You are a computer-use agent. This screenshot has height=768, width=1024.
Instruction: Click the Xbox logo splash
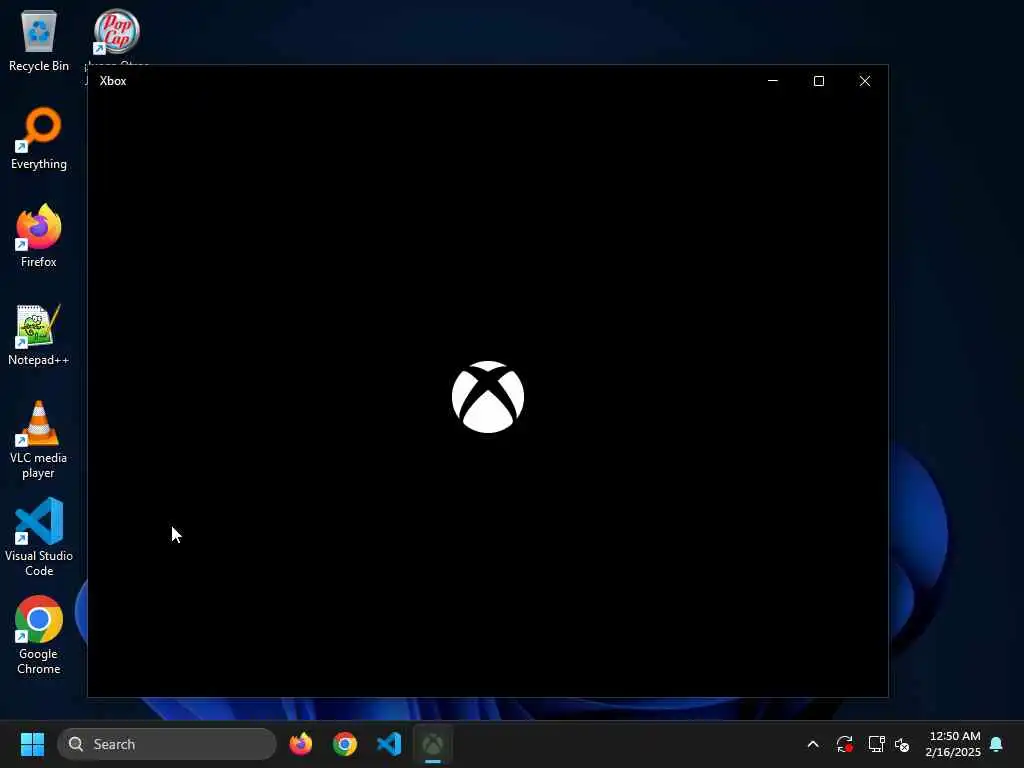click(x=488, y=397)
